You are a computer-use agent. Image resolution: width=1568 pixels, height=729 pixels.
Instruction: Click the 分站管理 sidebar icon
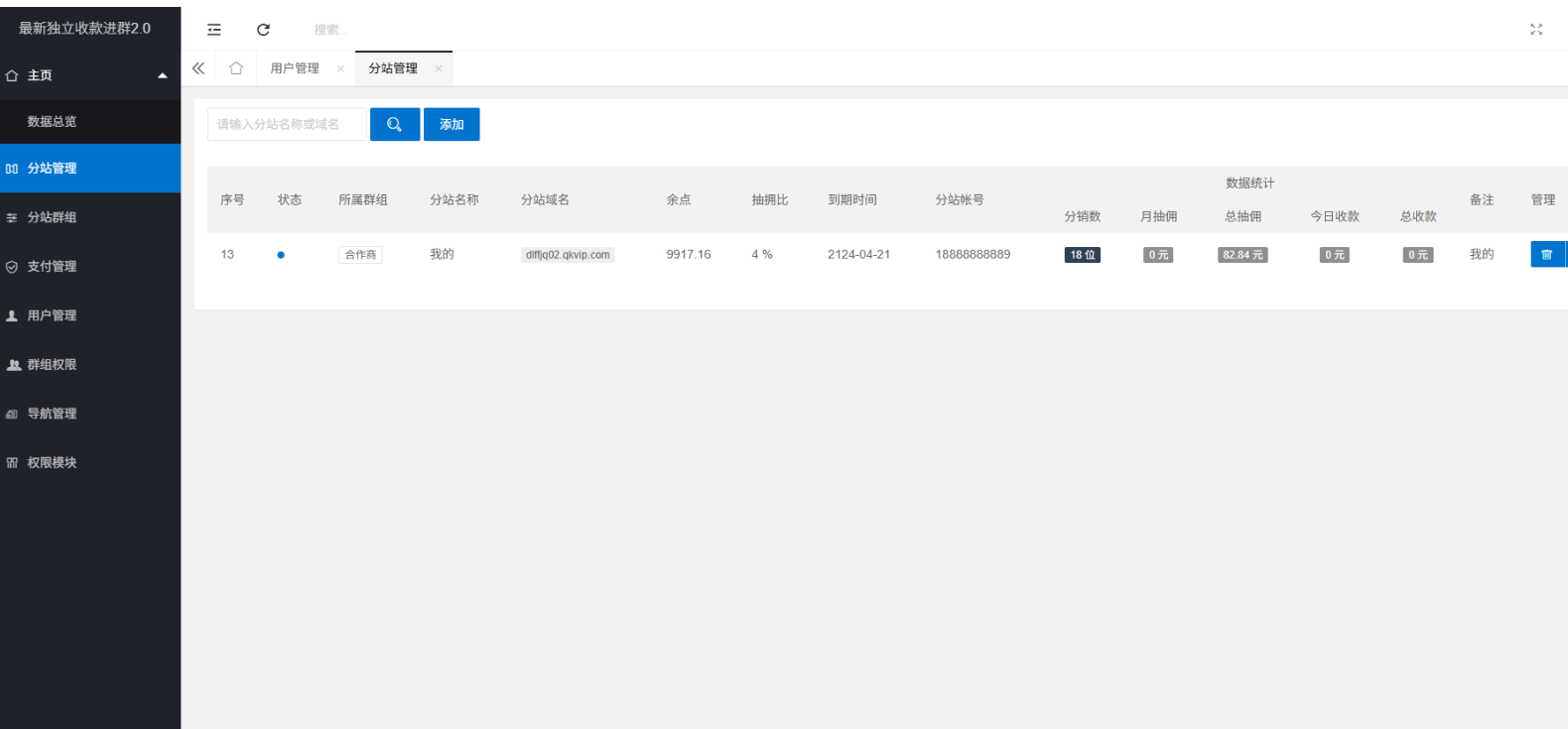pyautogui.click(x=12, y=169)
